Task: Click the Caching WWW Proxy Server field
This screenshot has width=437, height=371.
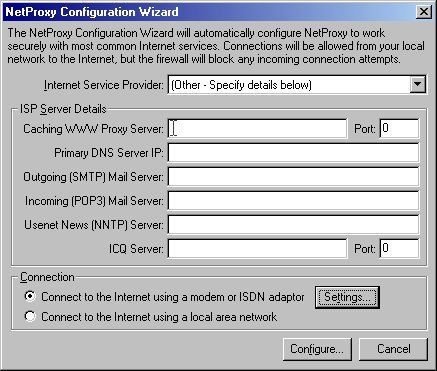Action: point(257,129)
